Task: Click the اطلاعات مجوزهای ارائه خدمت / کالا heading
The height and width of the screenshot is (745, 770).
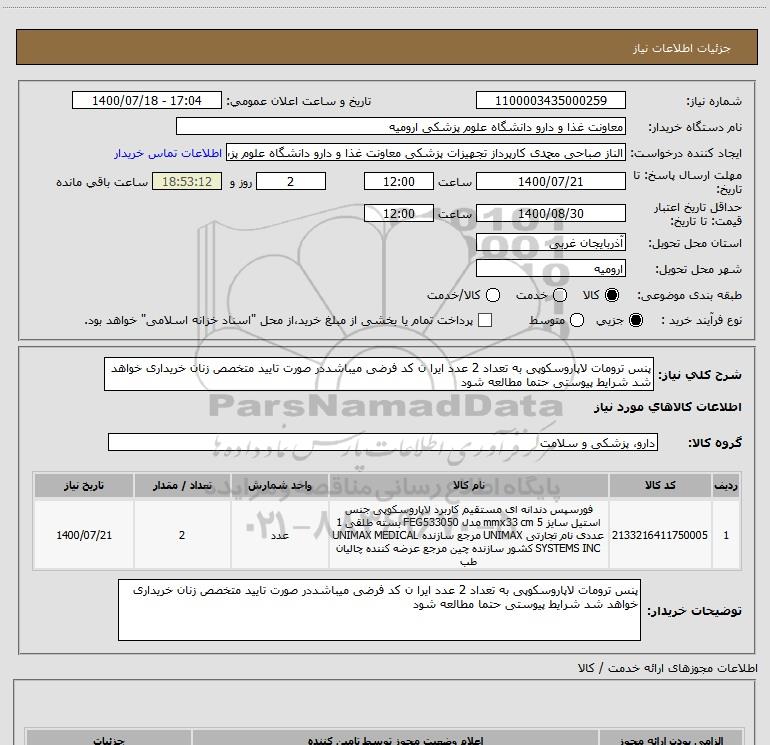Action: (x=667, y=668)
